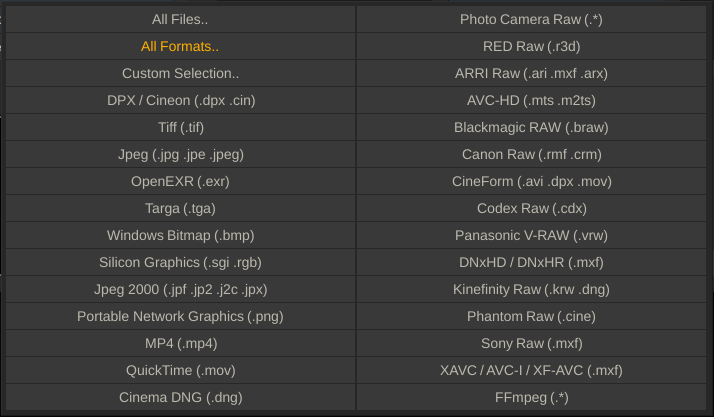The height and width of the screenshot is (417, 714).
Task: Select Sony Raw (.mxf) format
Action: tap(531, 343)
